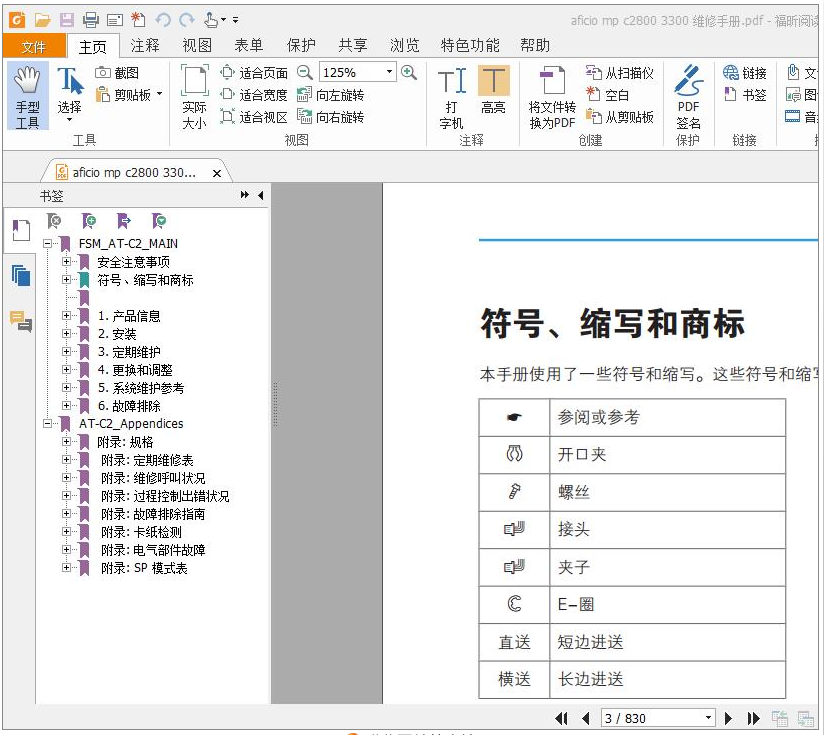The image size is (824, 735).
Task: Open the 125% zoom level dropdown
Action: pyautogui.click(x=389, y=72)
